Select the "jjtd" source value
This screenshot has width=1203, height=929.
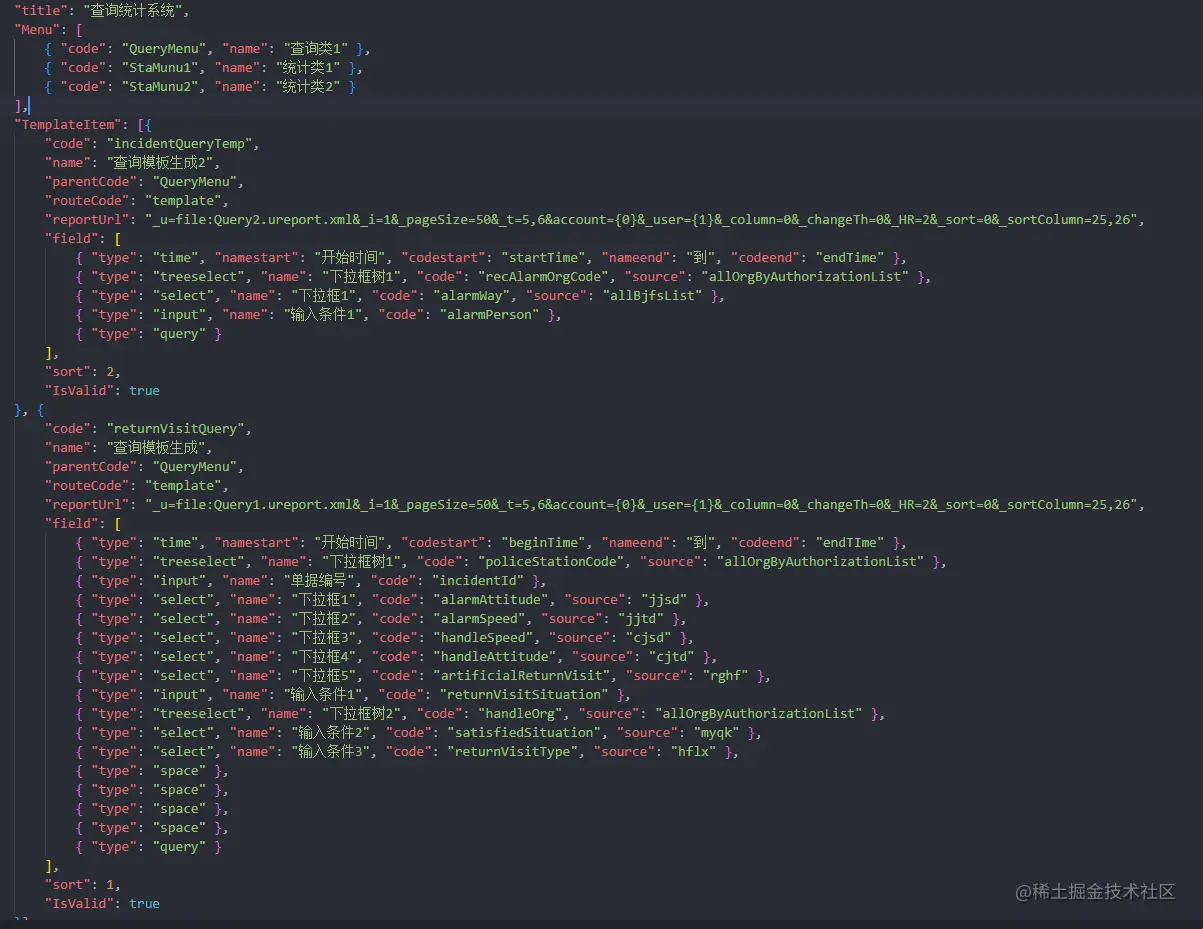pos(639,619)
